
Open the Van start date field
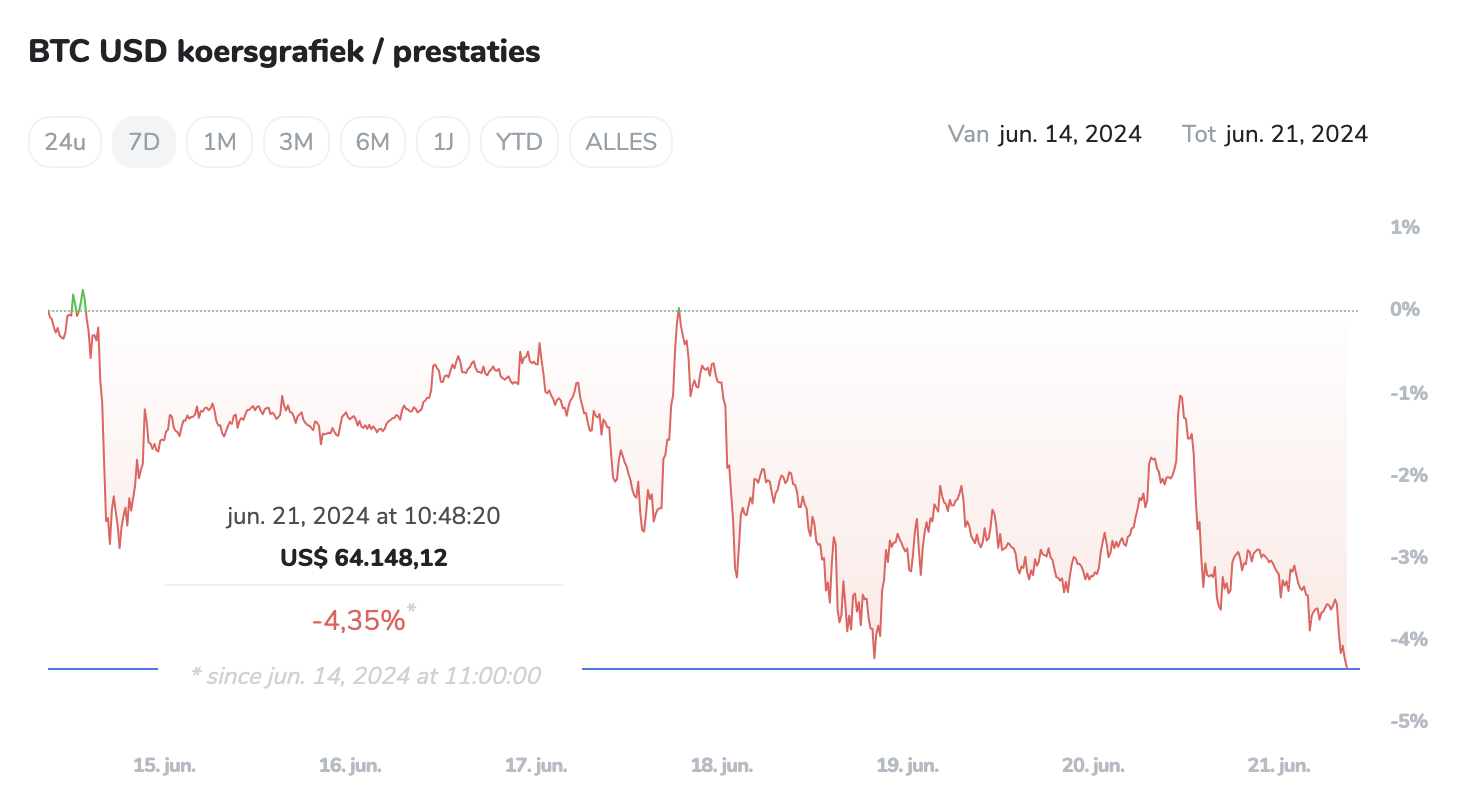[1069, 134]
